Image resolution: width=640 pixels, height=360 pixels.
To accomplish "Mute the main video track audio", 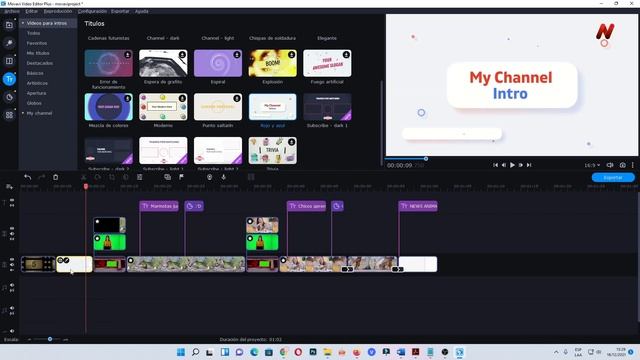I will coord(12,264).
